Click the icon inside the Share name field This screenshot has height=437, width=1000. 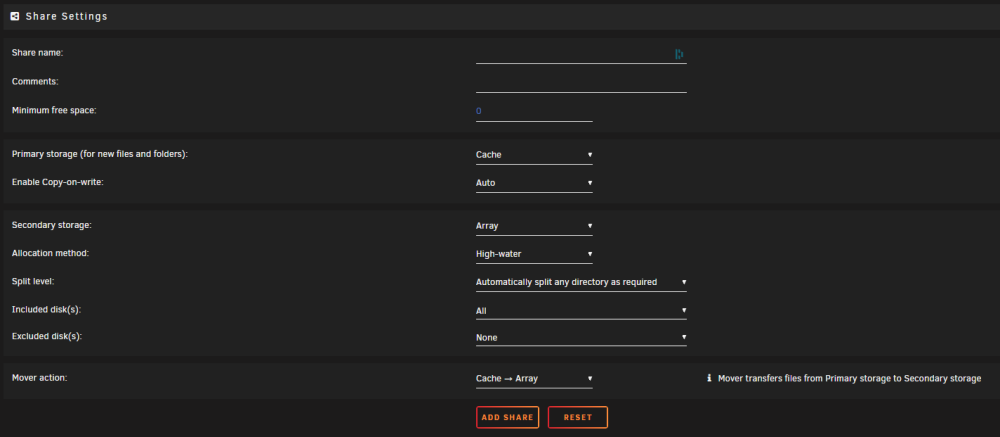point(679,54)
